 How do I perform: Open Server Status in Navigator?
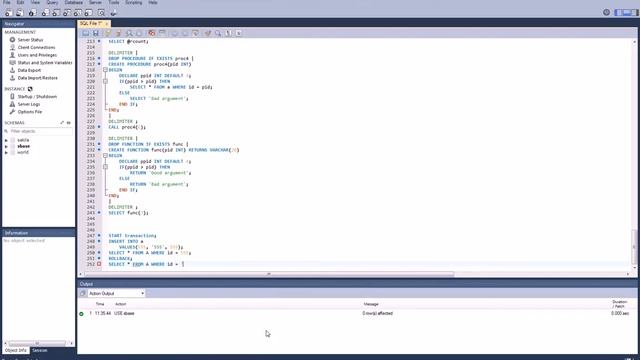tap(30, 40)
